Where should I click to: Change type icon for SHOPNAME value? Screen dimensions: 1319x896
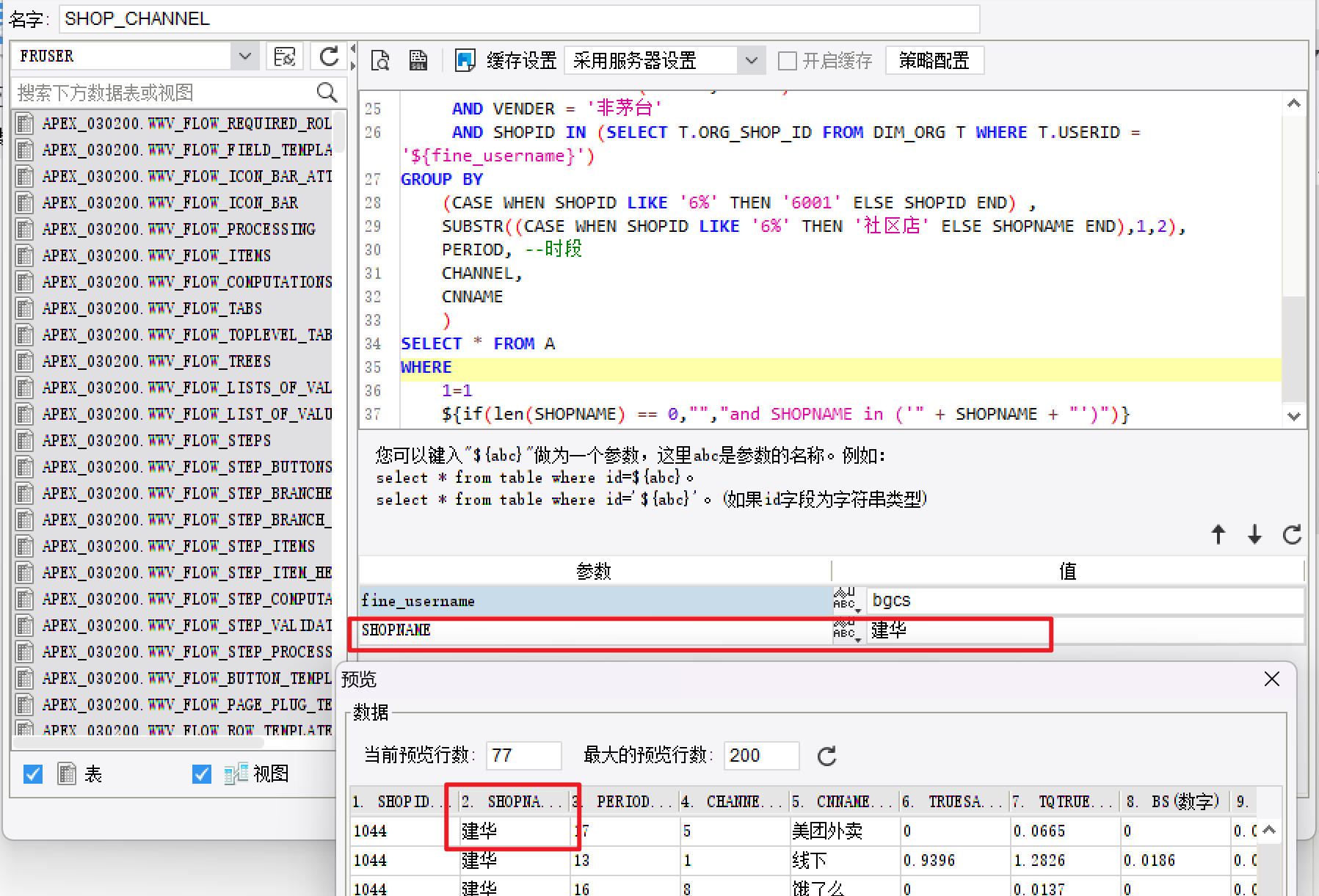coord(846,630)
